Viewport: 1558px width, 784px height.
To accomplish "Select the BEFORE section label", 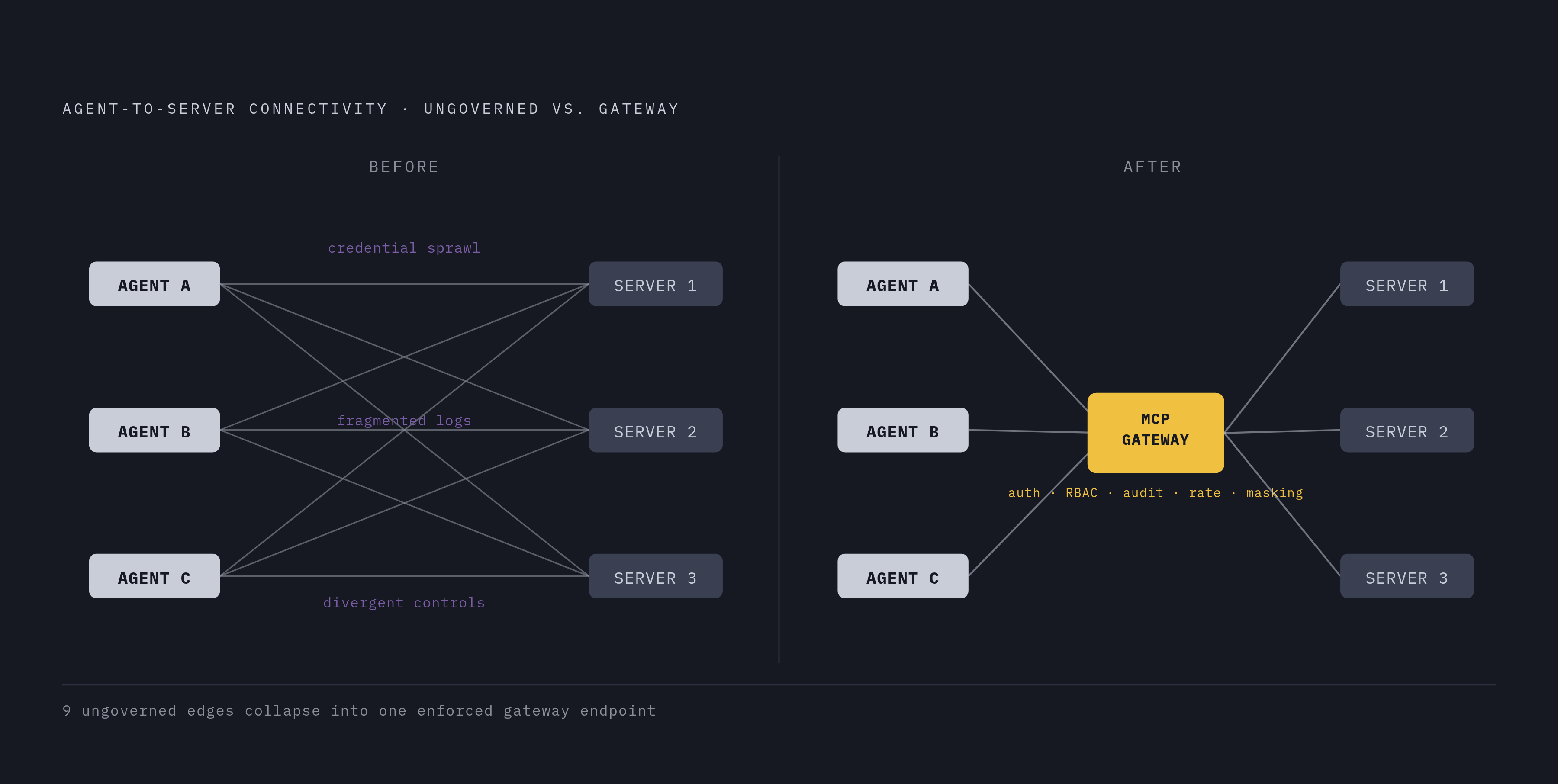I will tap(404, 167).
